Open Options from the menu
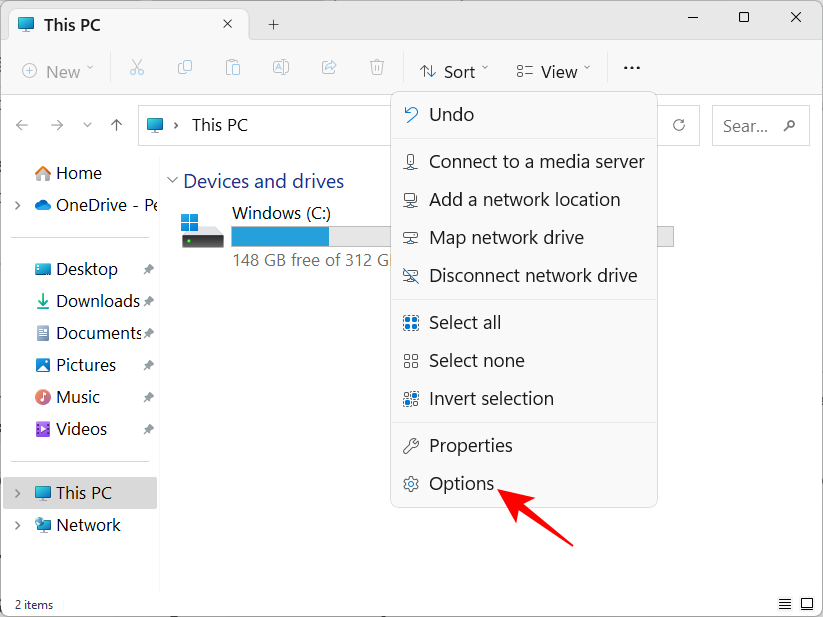The image size is (823, 617). click(x=462, y=483)
